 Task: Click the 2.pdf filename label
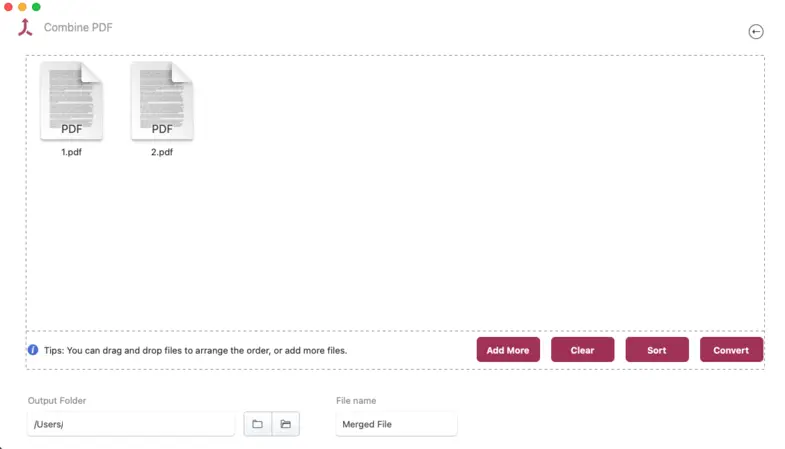[x=162, y=153]
